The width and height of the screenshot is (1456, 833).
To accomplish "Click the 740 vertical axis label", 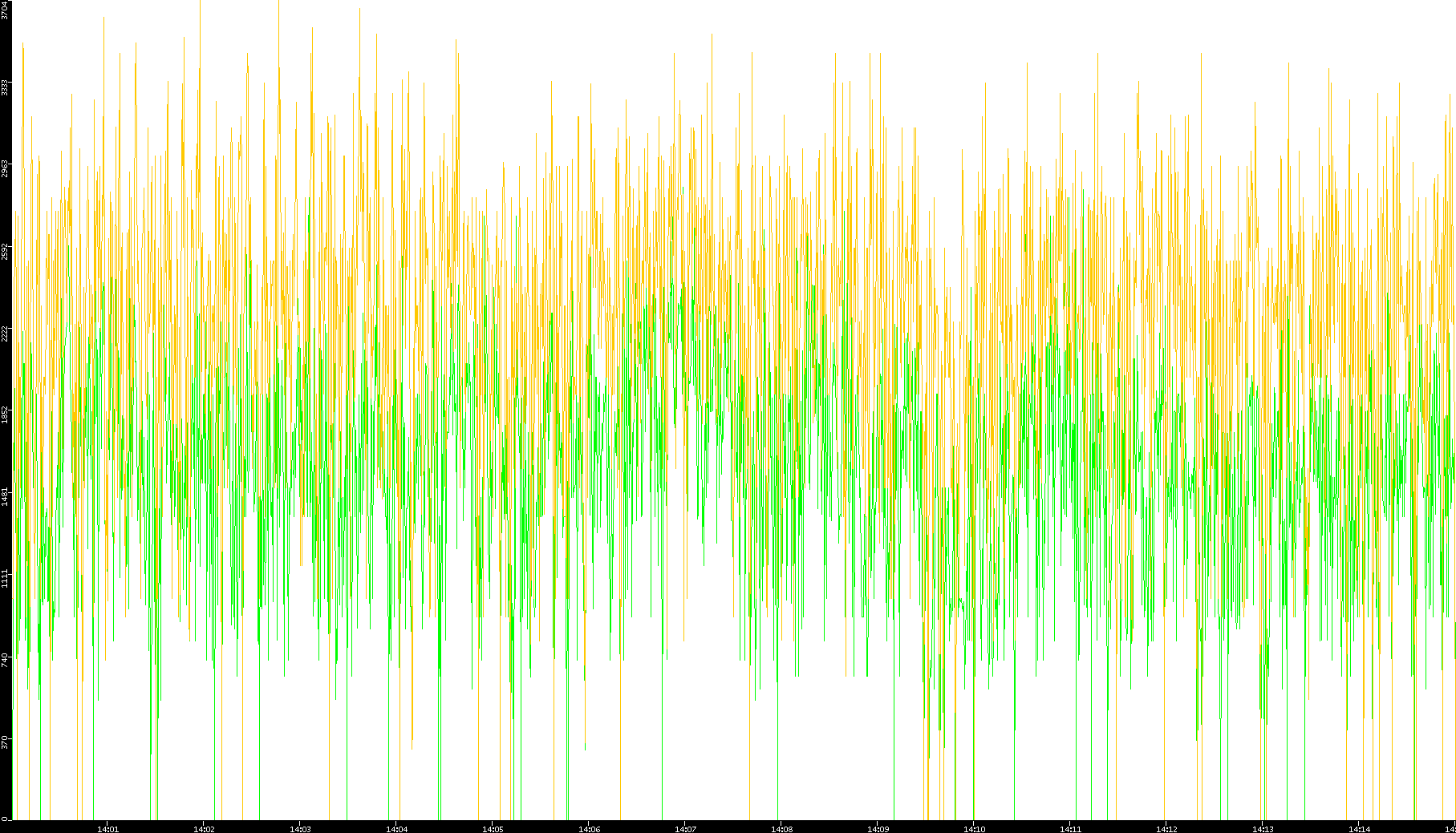I will click(x=6, y=659).
